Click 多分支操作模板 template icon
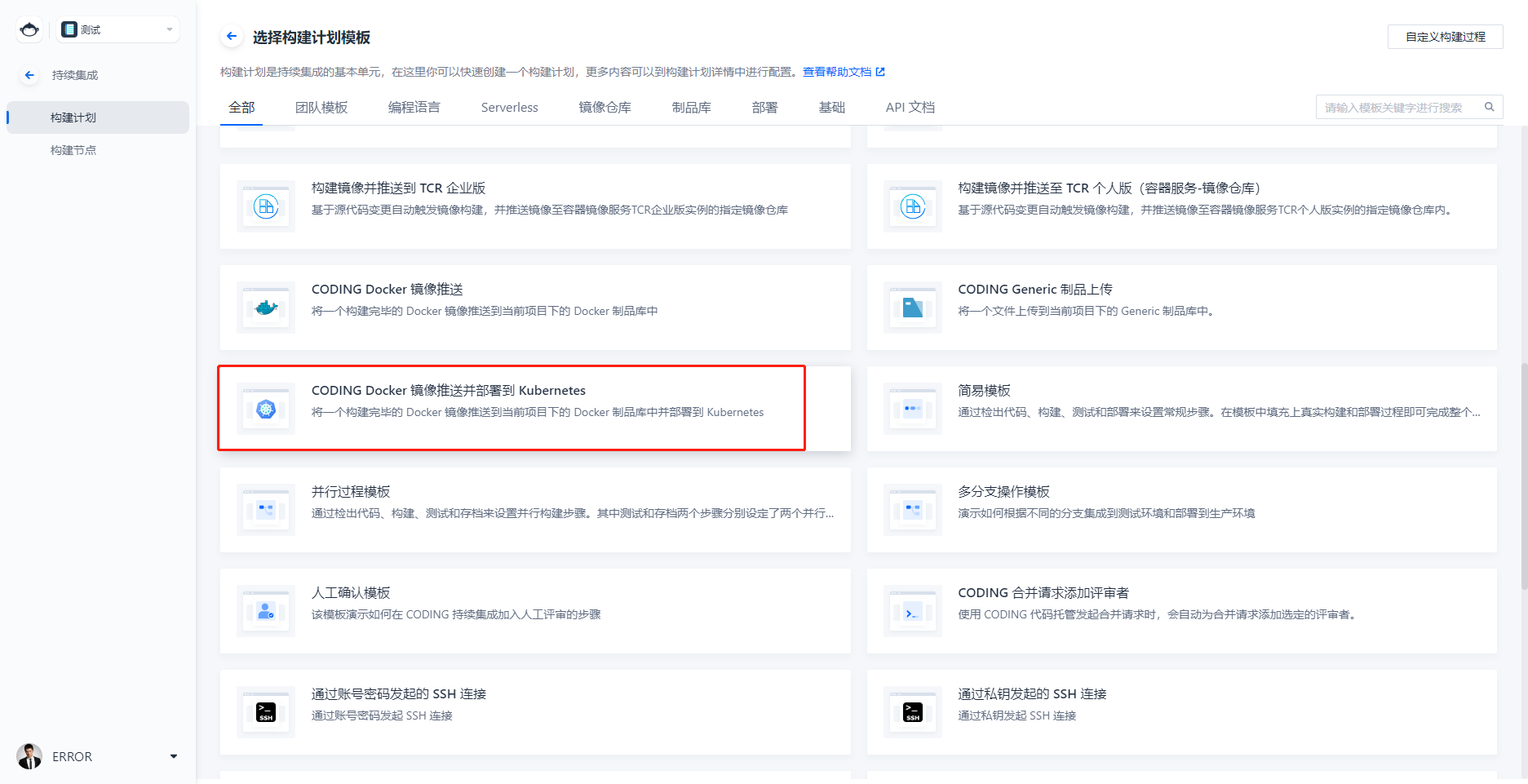Image resolution: width=1528 pixels, height=784 pixels. (x=913, y=510)
